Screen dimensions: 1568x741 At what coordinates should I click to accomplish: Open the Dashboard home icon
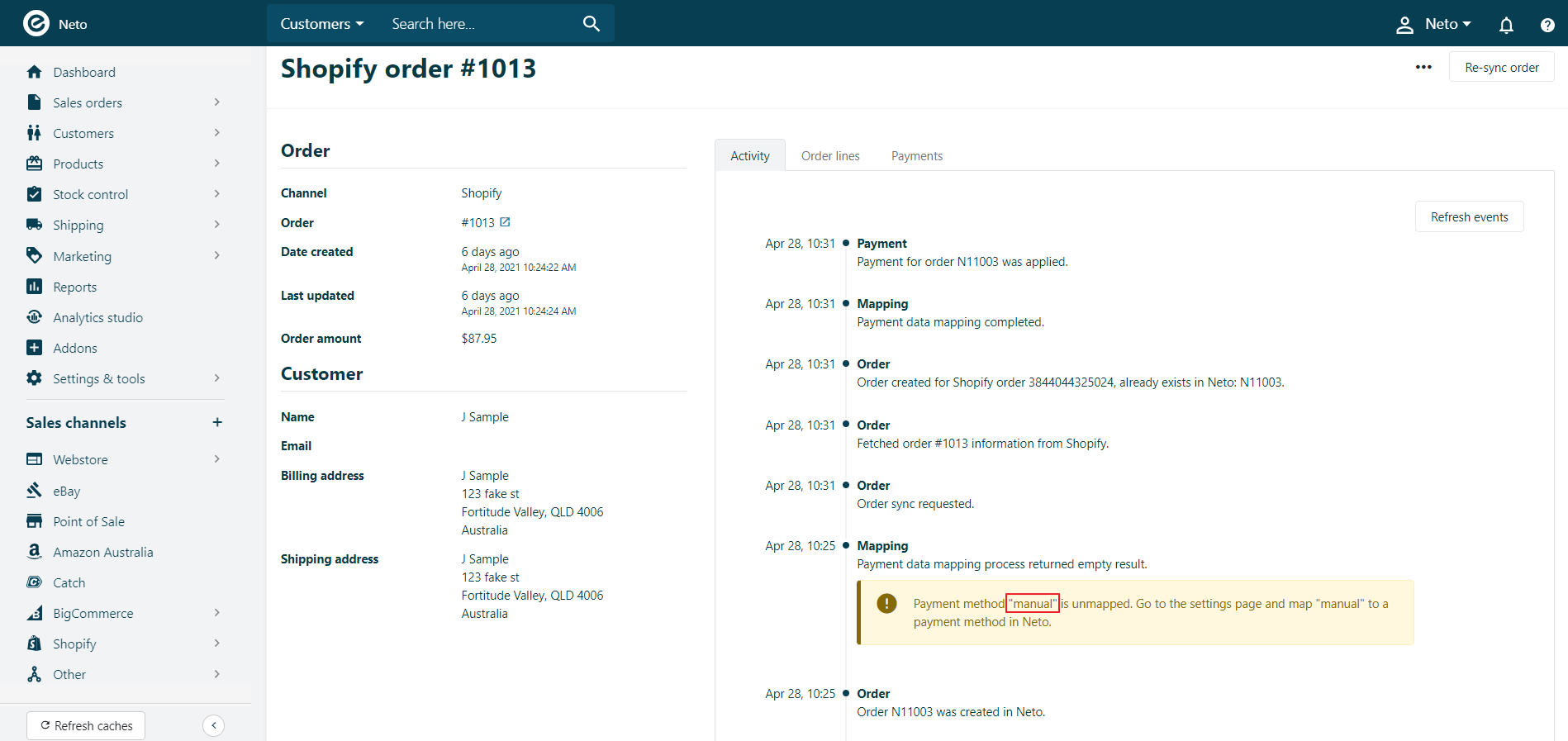[34, 72]
